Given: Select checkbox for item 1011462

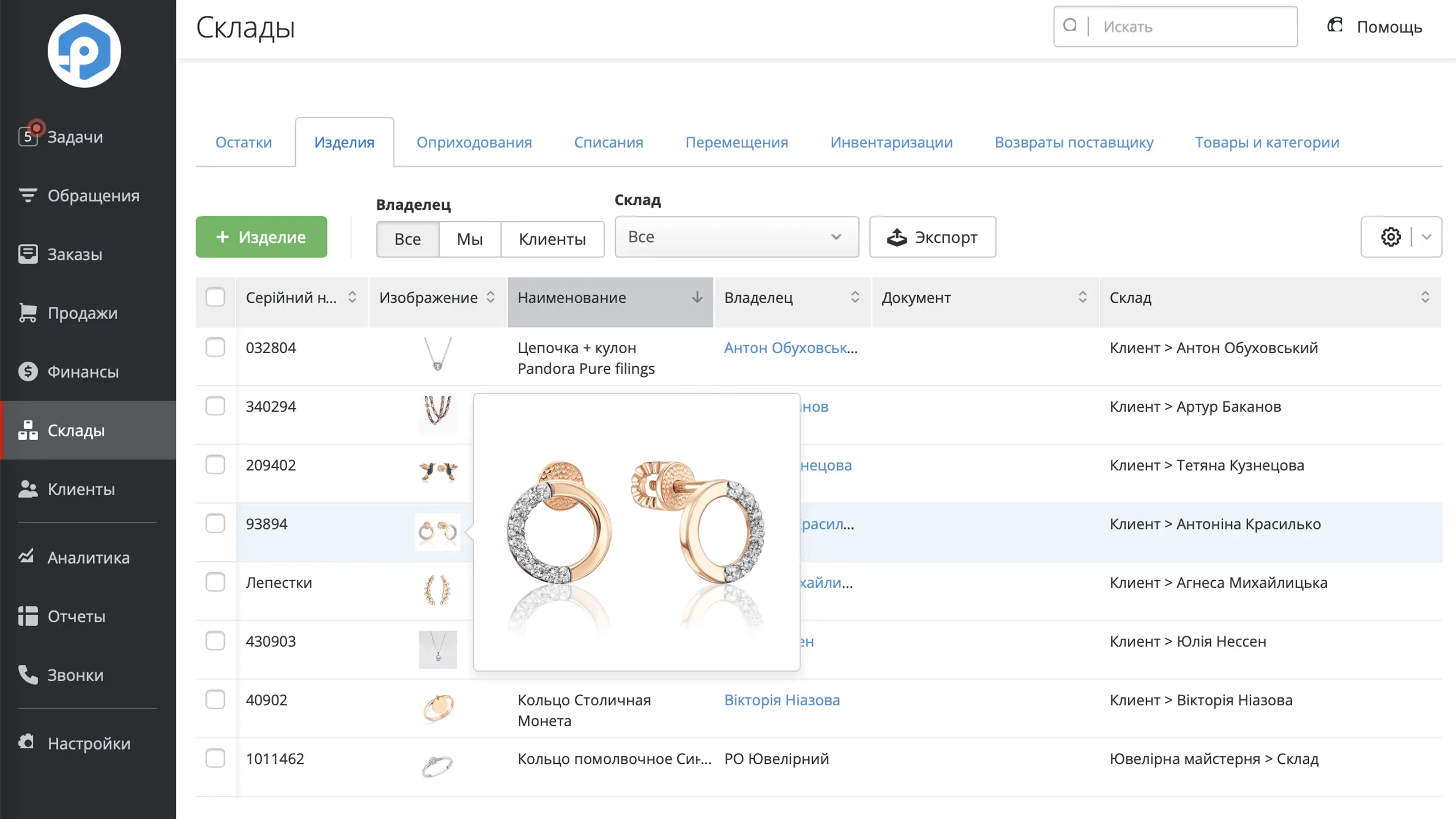Looking at the screenshot, I should coord(215,758).
